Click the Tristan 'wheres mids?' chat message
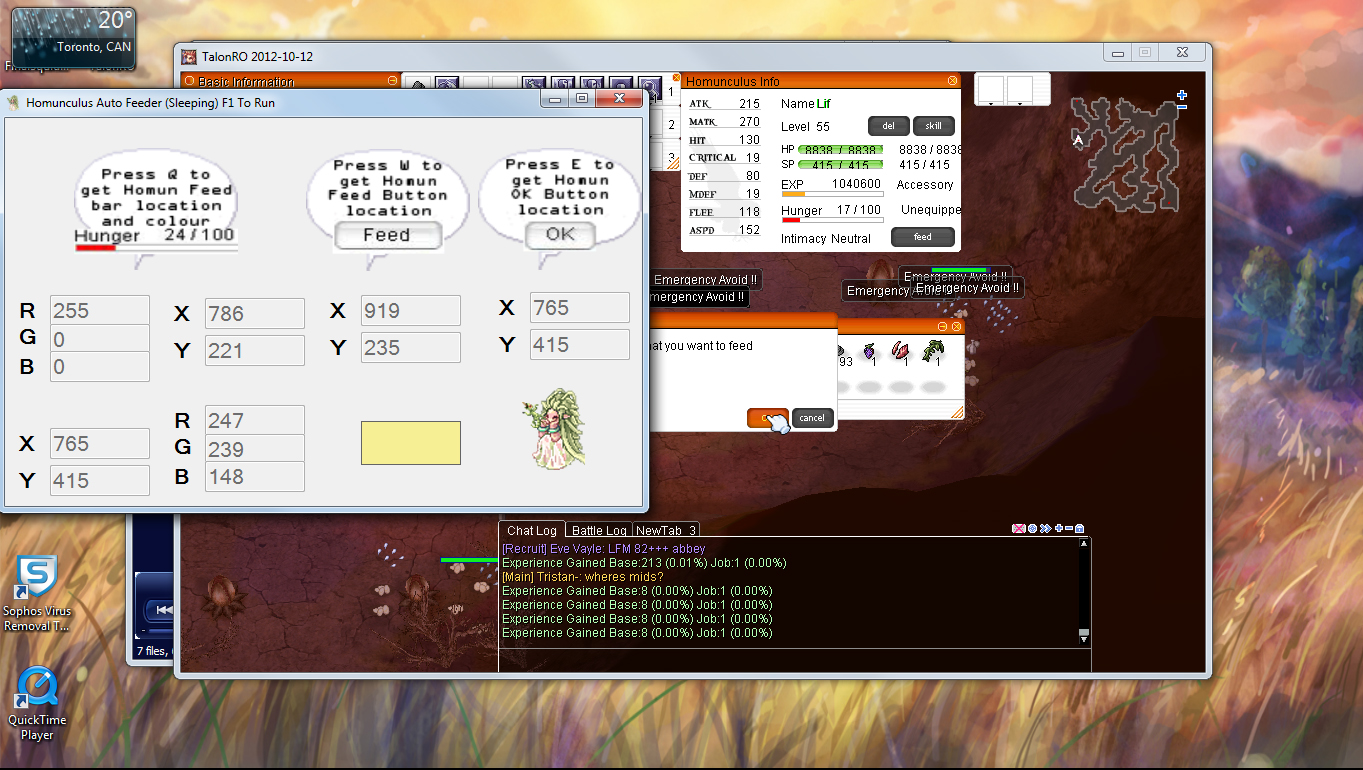Viewport: 1363px width, 770px height. (584, 577)
